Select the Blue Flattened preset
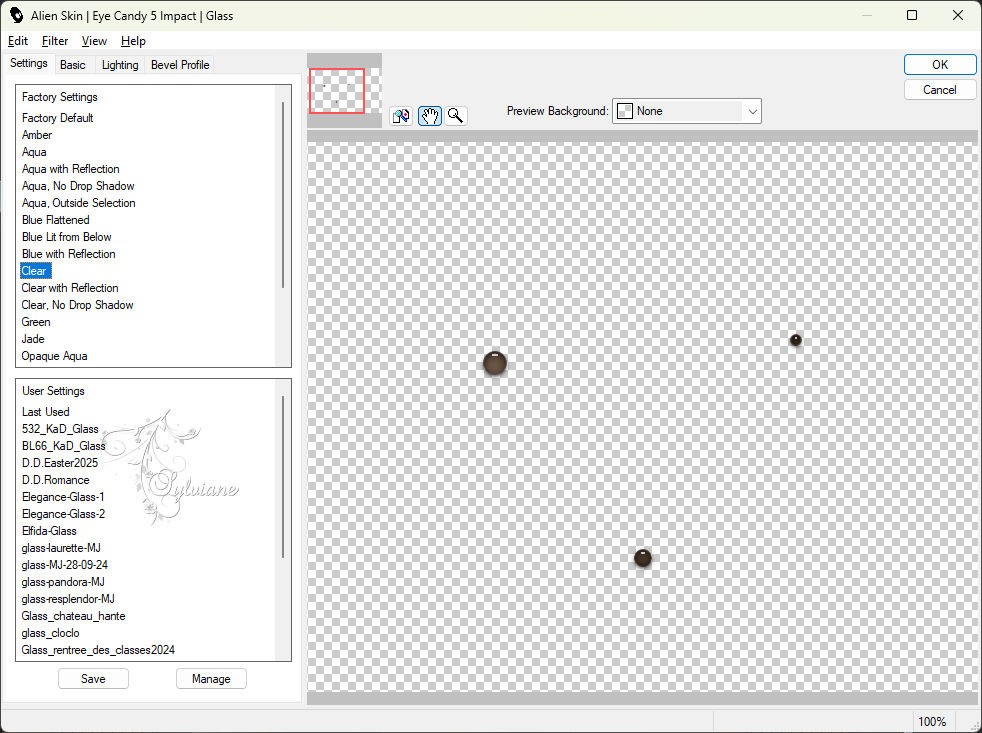The width and height of the screenshot is (982, 733). pos(55,220)
